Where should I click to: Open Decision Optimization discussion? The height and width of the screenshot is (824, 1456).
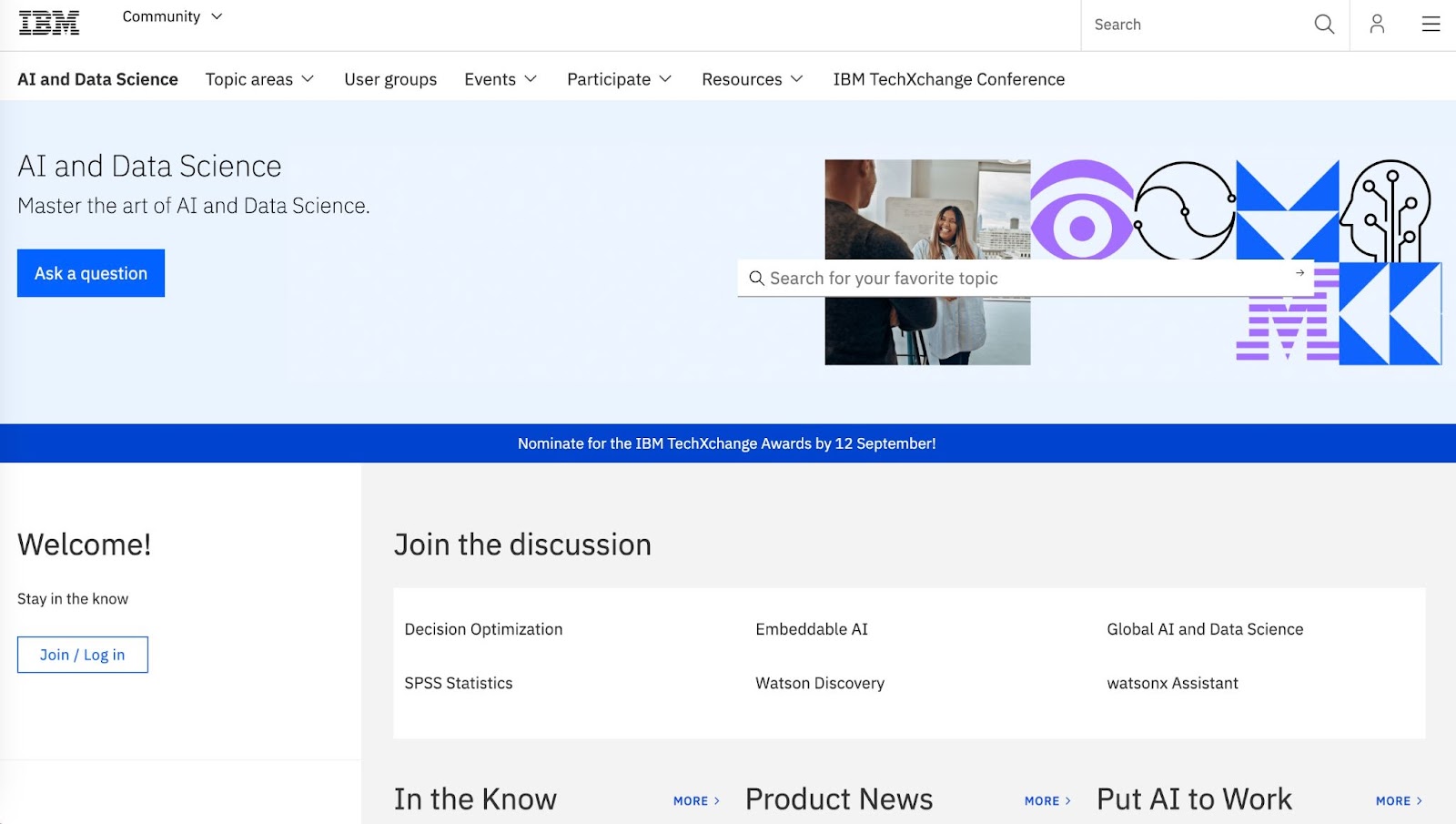(483, 629)
